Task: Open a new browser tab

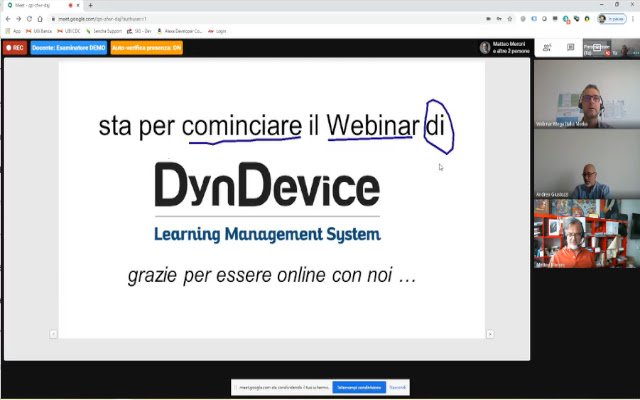Action: [90, 5]
